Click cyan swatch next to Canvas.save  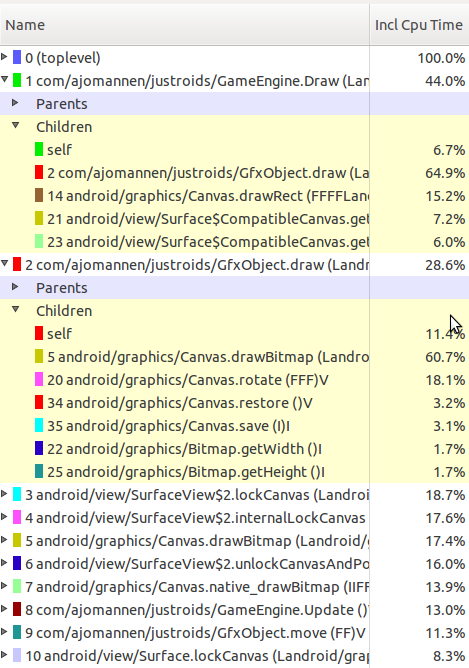tap(39, 425)
